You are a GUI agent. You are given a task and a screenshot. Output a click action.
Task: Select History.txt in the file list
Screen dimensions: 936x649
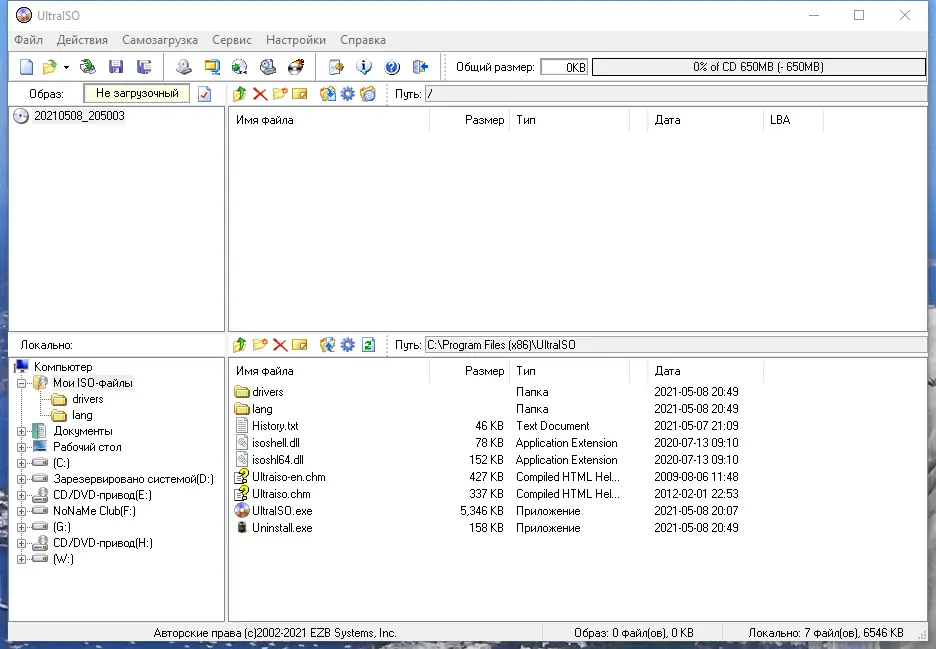tap(275, 426)
